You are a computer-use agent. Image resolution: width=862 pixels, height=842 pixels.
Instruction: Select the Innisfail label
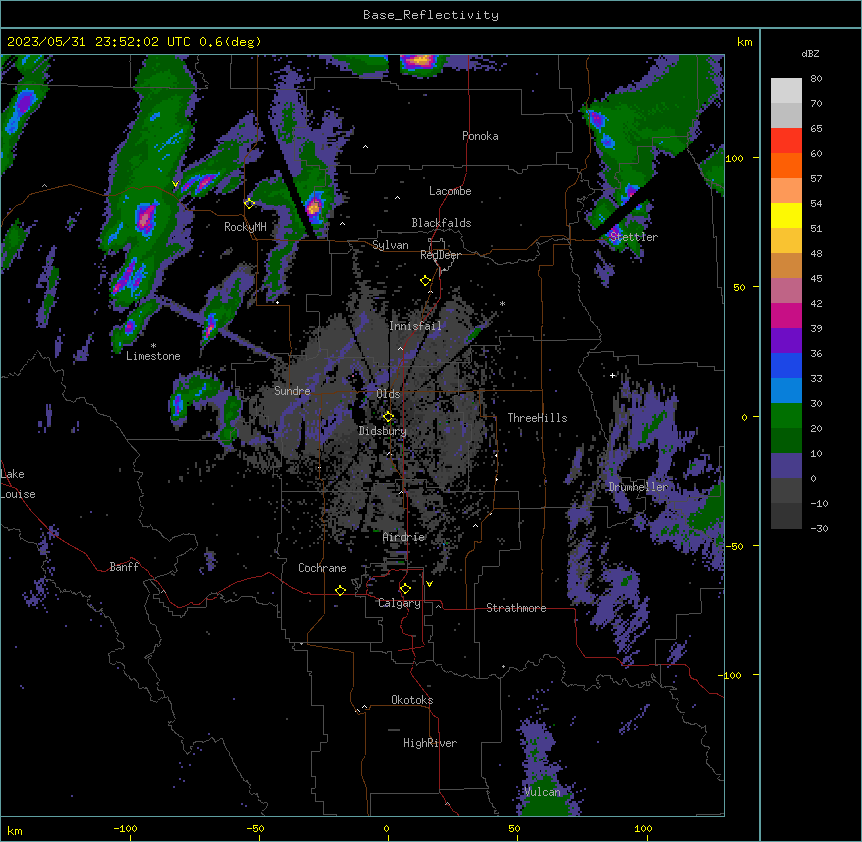tap(415, 326)
